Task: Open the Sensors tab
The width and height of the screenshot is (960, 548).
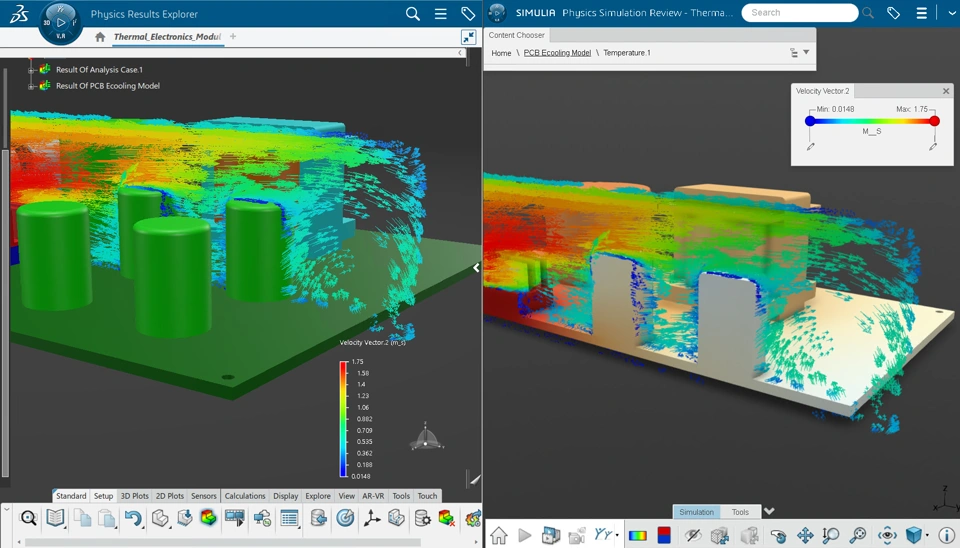Action: pyautogui.click(x=204, y=496)
